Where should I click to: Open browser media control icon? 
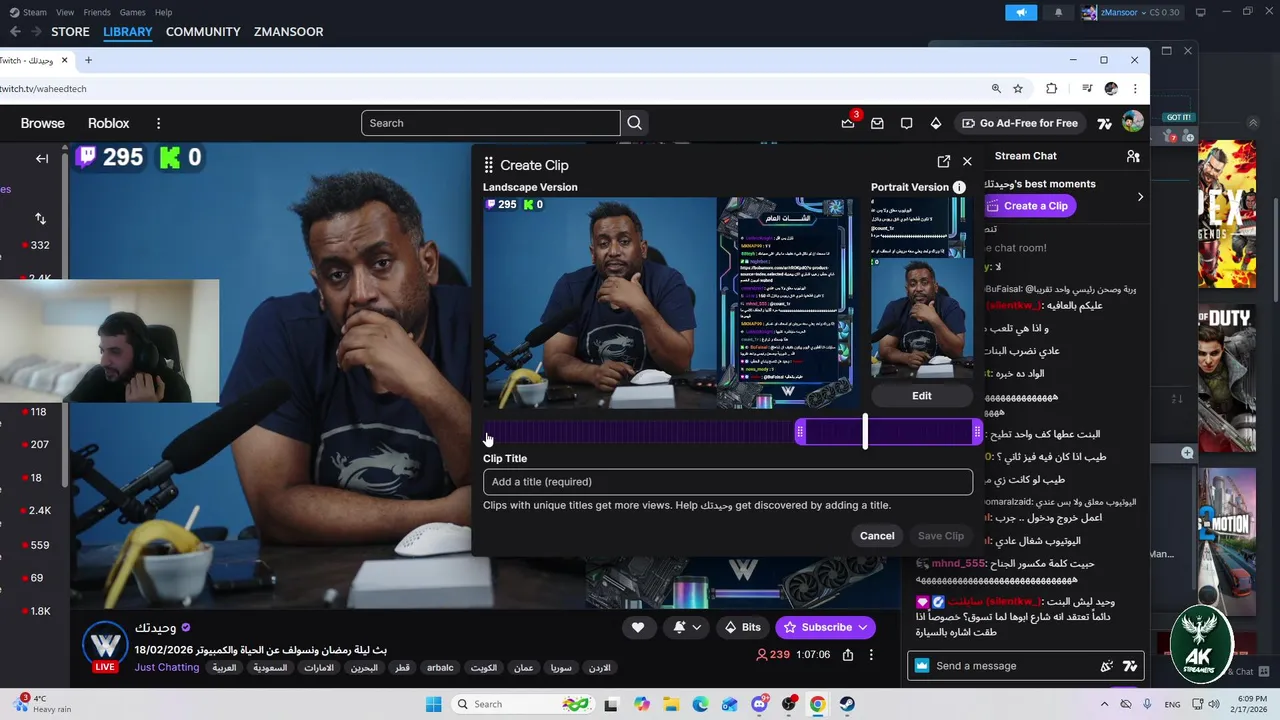click(1087, 89)
